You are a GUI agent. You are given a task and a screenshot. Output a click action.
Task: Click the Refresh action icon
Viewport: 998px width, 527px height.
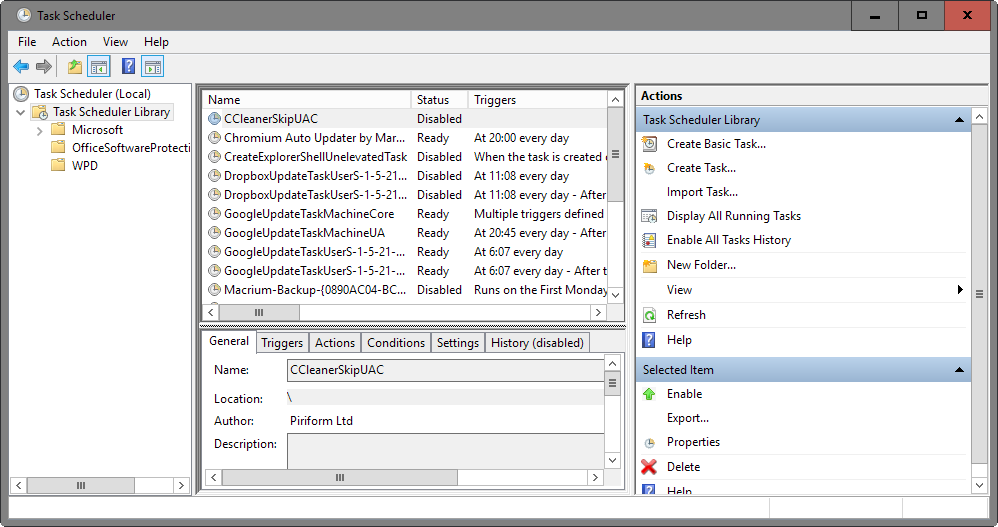click(650, 315)
